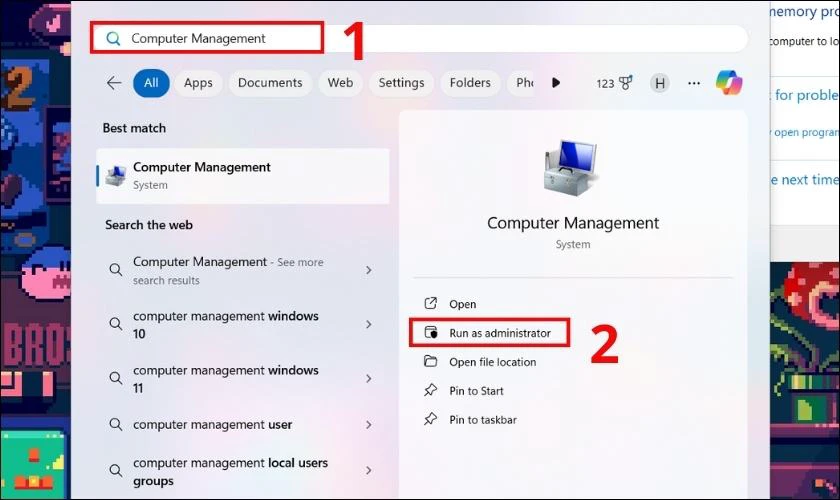The height and width of the screenshot is (500, 840).
Task: Select the All filter tab
Action: point(151,83)
